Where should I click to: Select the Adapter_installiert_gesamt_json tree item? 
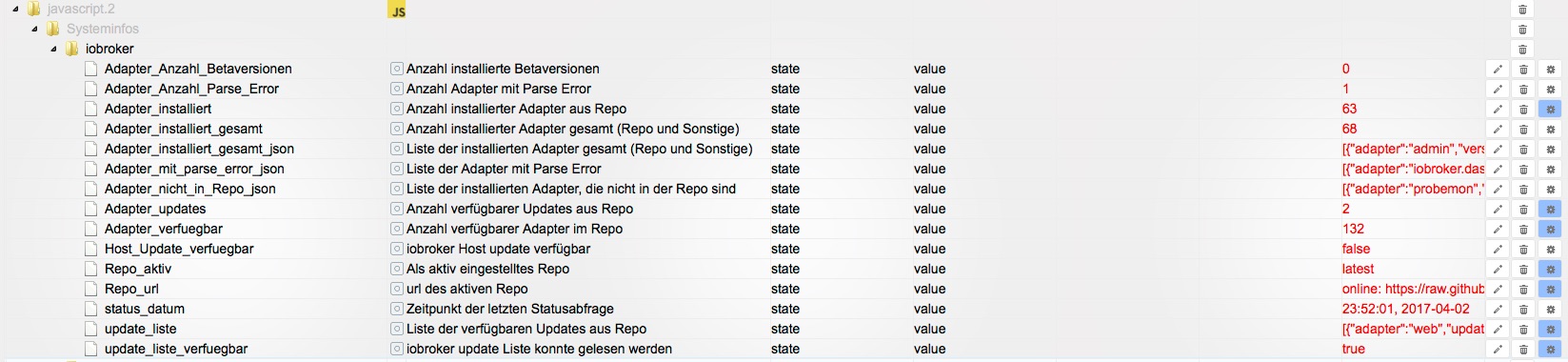coord(199,149)
